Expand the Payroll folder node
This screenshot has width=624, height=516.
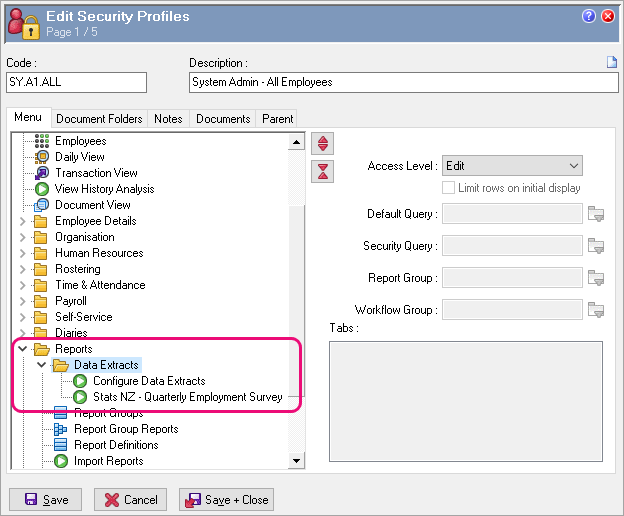coord(23,301)
